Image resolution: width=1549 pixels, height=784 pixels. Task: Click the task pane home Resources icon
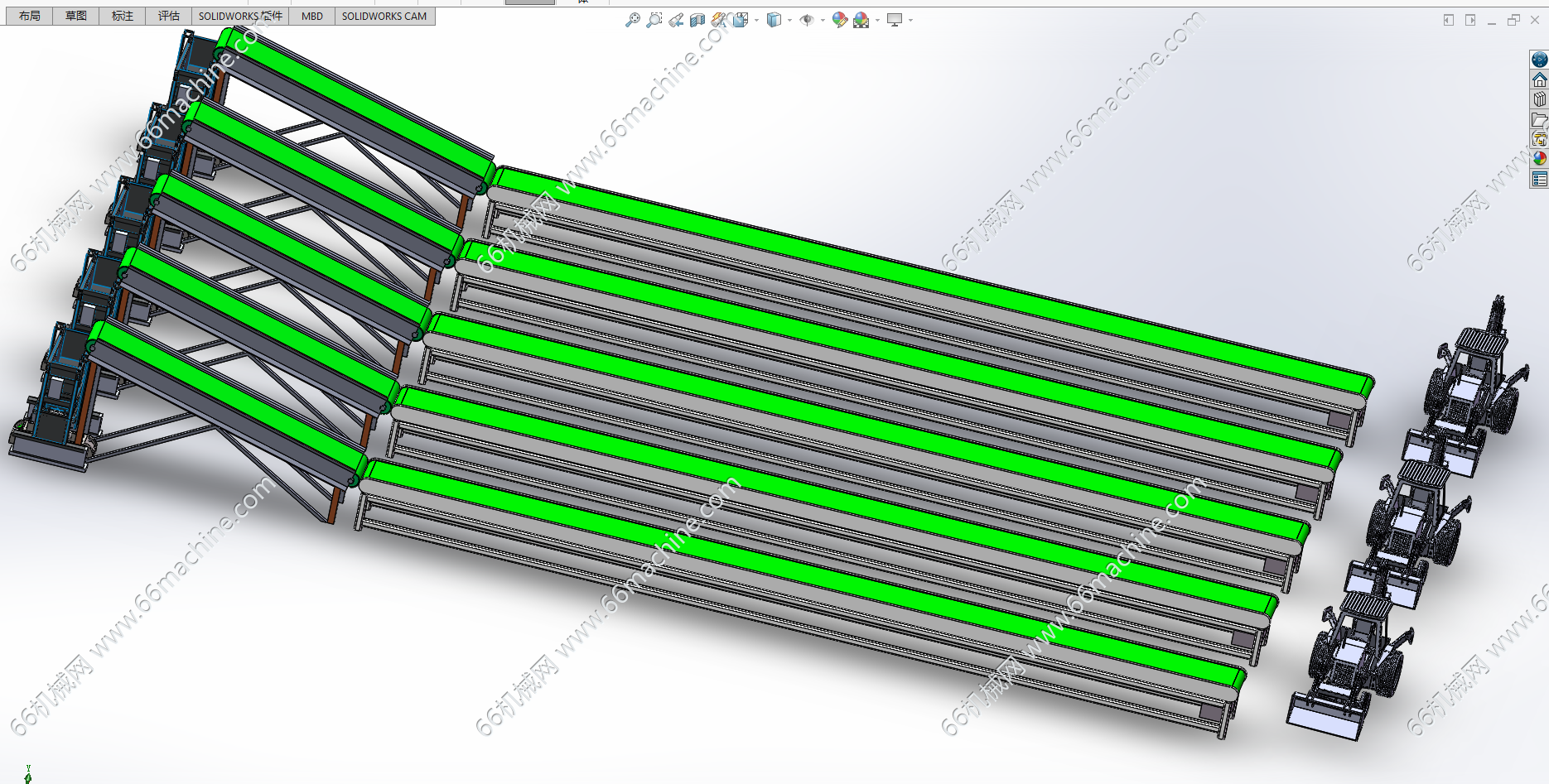pos(1539,79)
